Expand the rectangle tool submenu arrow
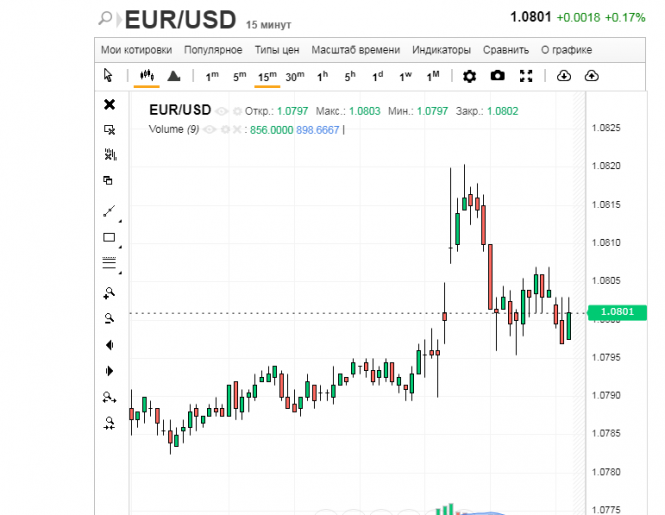The image size is (665, 515). click(120, 247)
